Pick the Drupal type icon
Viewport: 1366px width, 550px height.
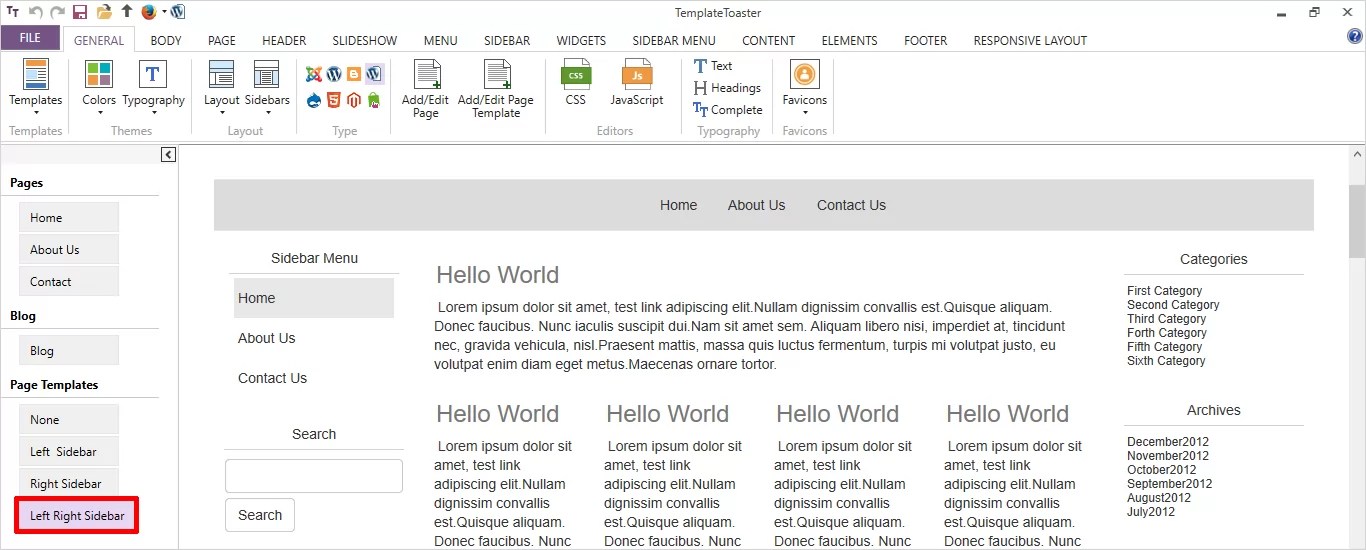pyautogui.click(x=314, y=100)
